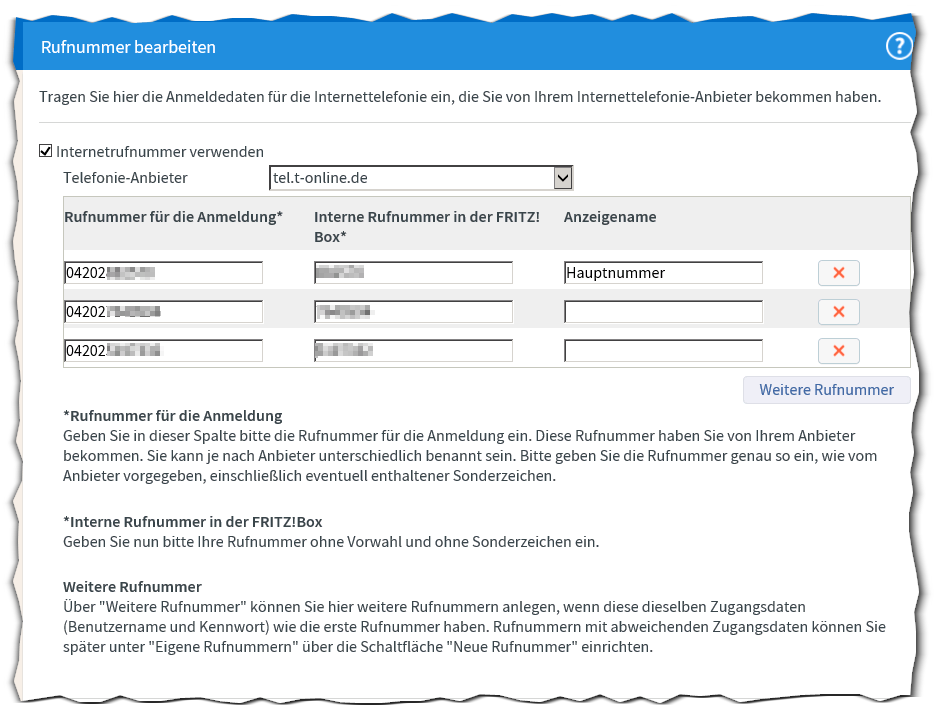Focus second row Interne Rufnummer field
936x720 pixels.
[413, 312]
